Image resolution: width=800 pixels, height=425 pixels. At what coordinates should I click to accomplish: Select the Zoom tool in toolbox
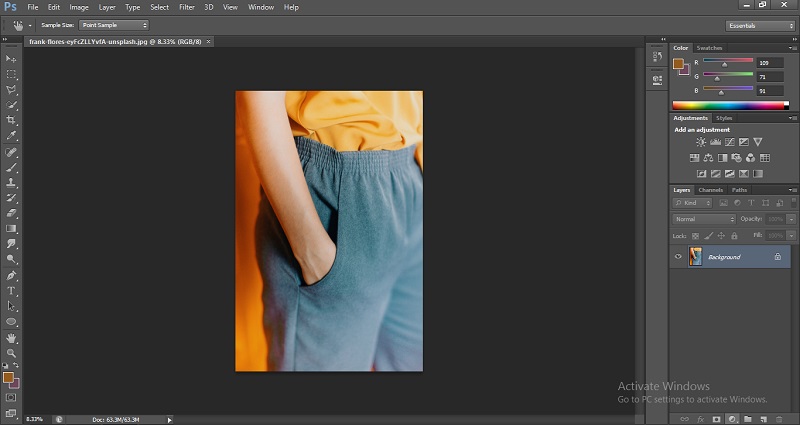[x=11, y=353]
